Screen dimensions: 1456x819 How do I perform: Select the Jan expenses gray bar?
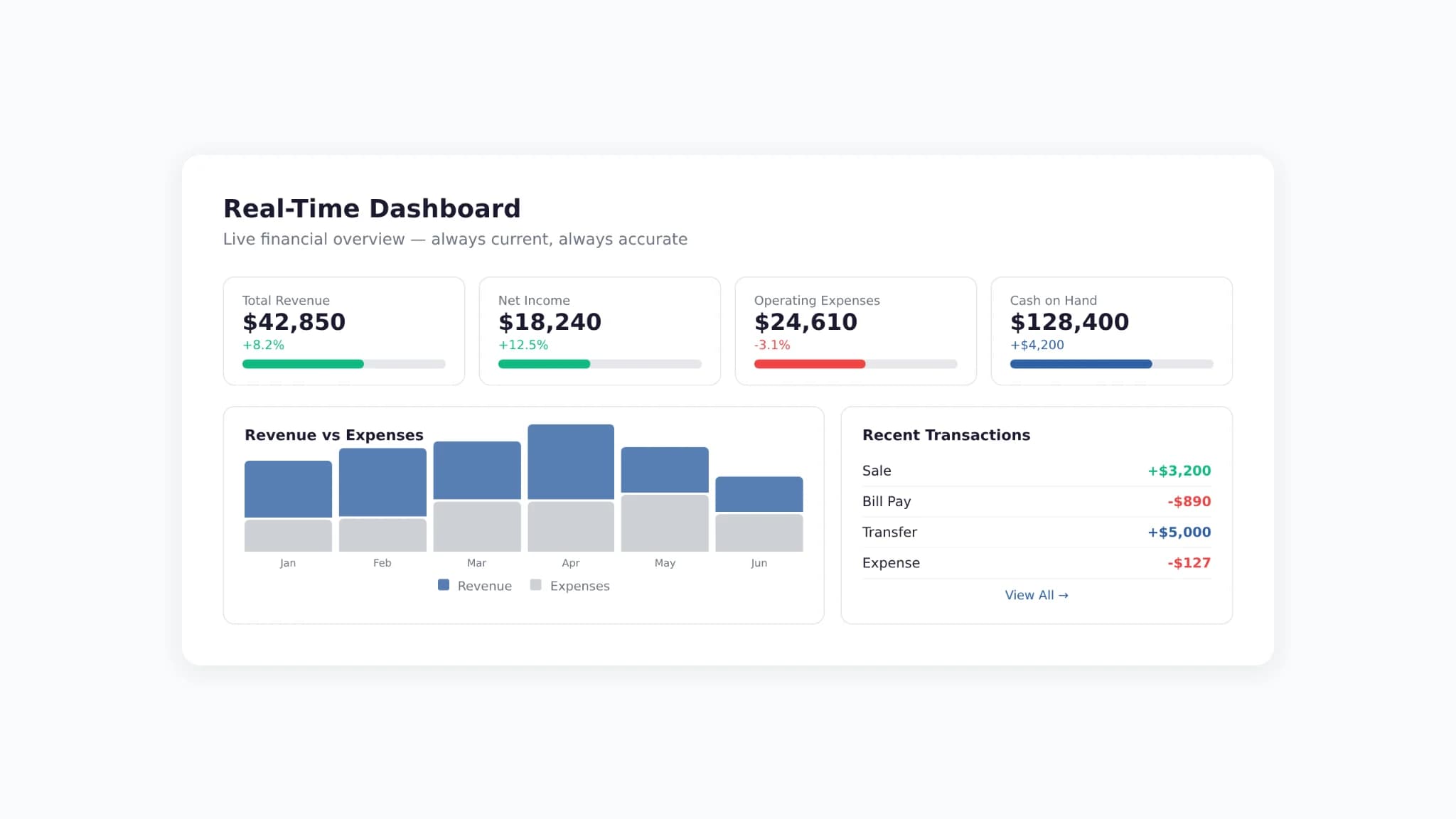point(288,536)
